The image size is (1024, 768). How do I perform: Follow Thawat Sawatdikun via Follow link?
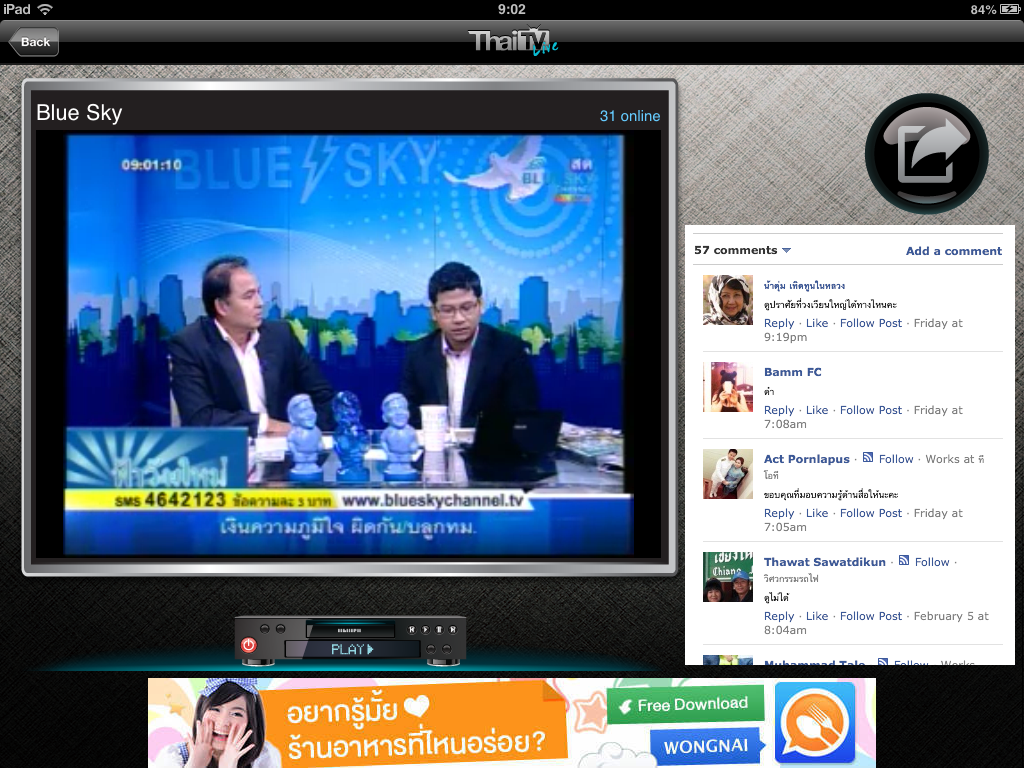pos(932,562)
